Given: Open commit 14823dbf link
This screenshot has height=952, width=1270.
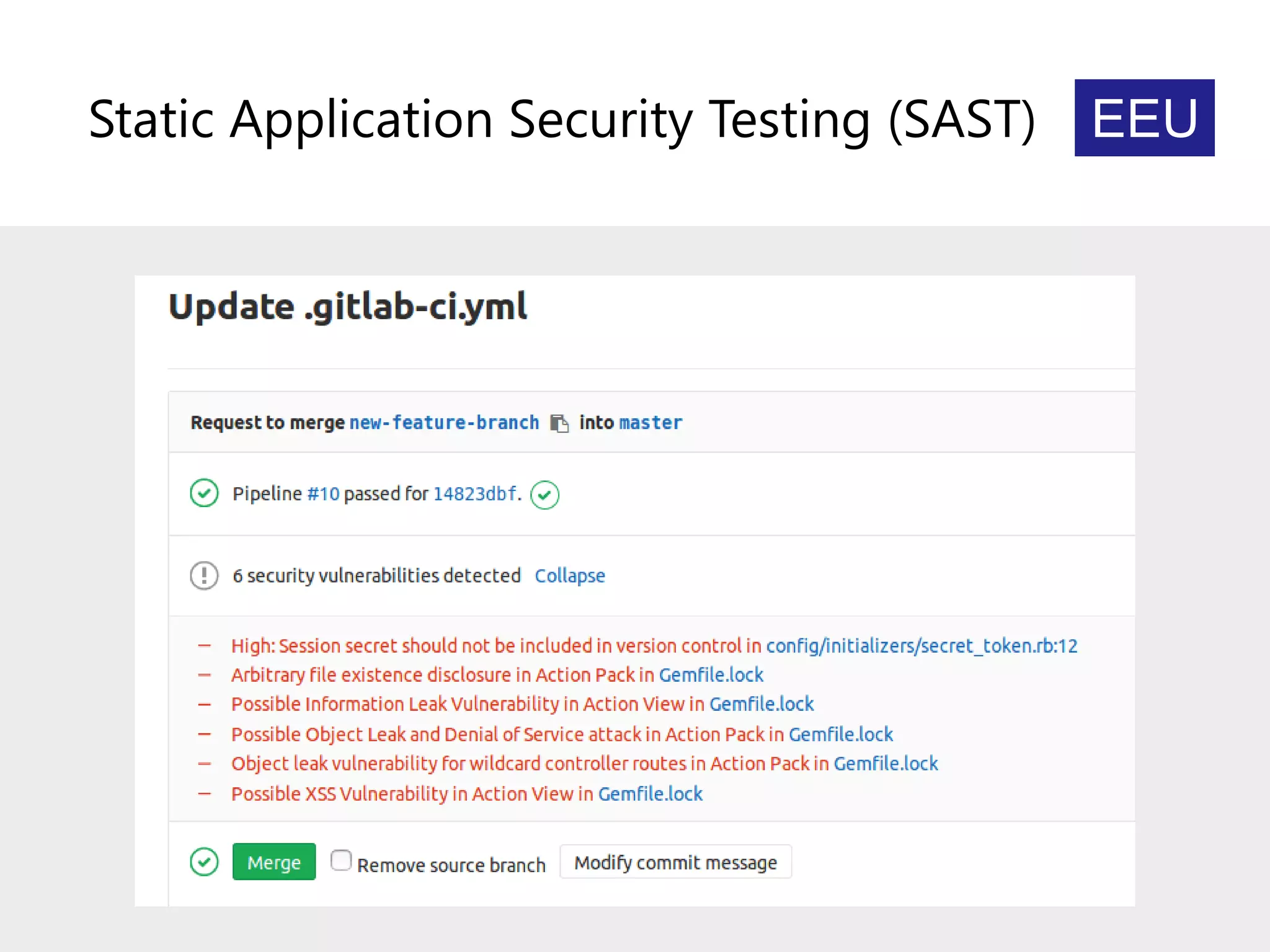Looking at the screenshot, I should click(475, 494).
